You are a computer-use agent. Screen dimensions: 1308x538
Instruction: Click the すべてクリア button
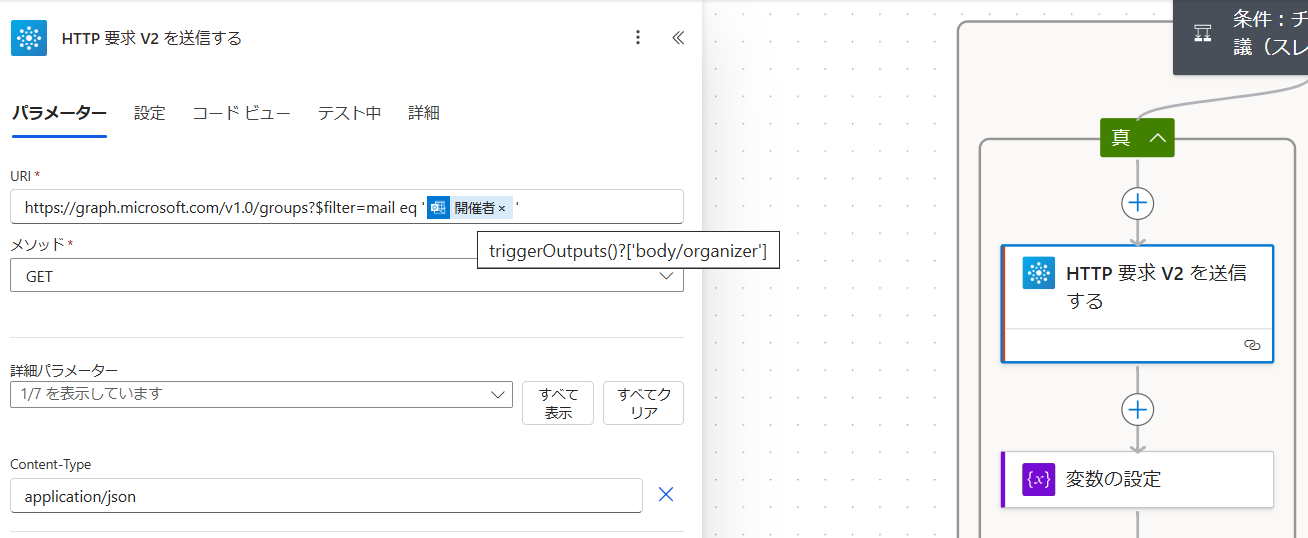(643, 403)
